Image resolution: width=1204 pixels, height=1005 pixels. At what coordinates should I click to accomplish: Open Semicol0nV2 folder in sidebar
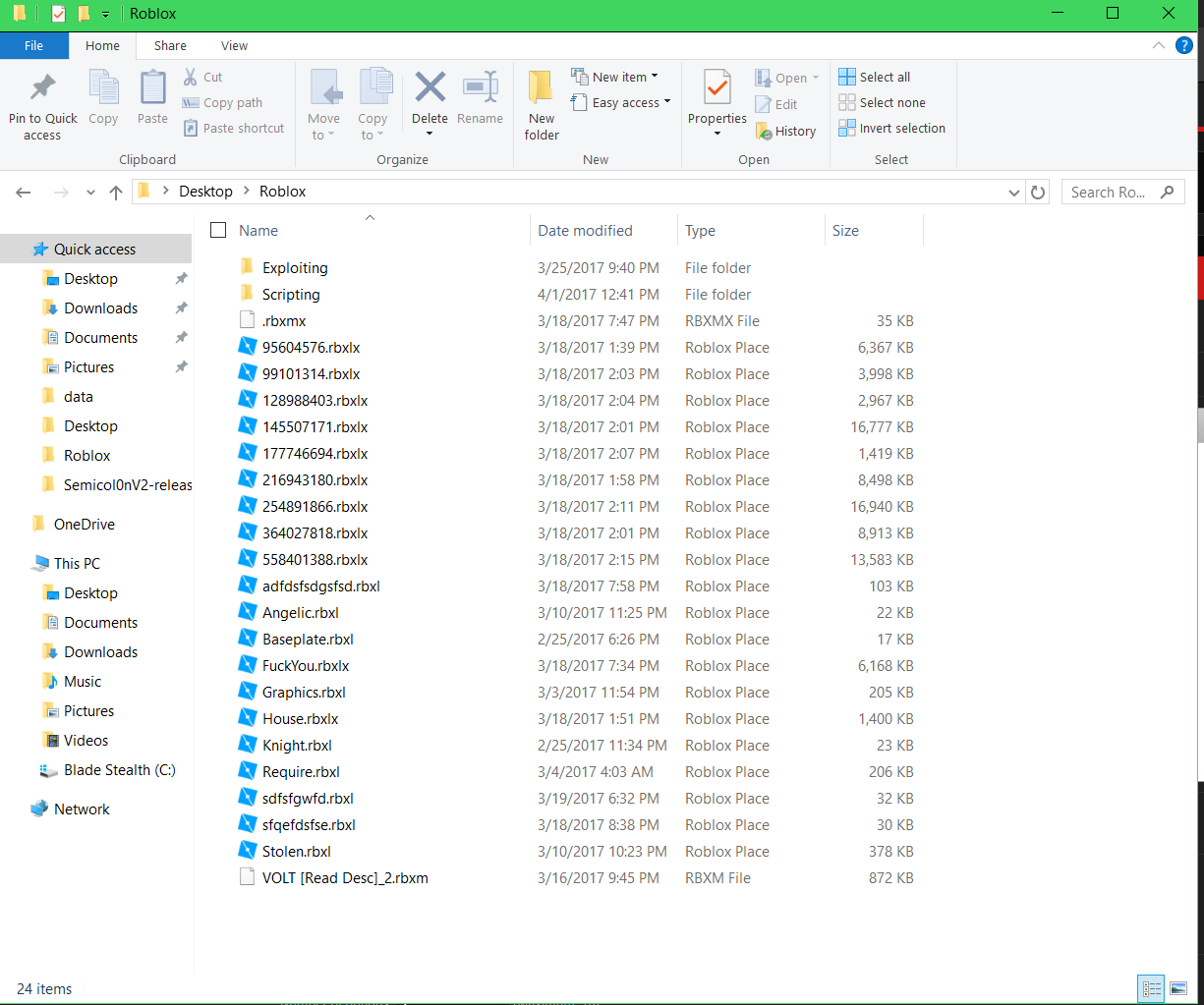[x=128, y=485]
